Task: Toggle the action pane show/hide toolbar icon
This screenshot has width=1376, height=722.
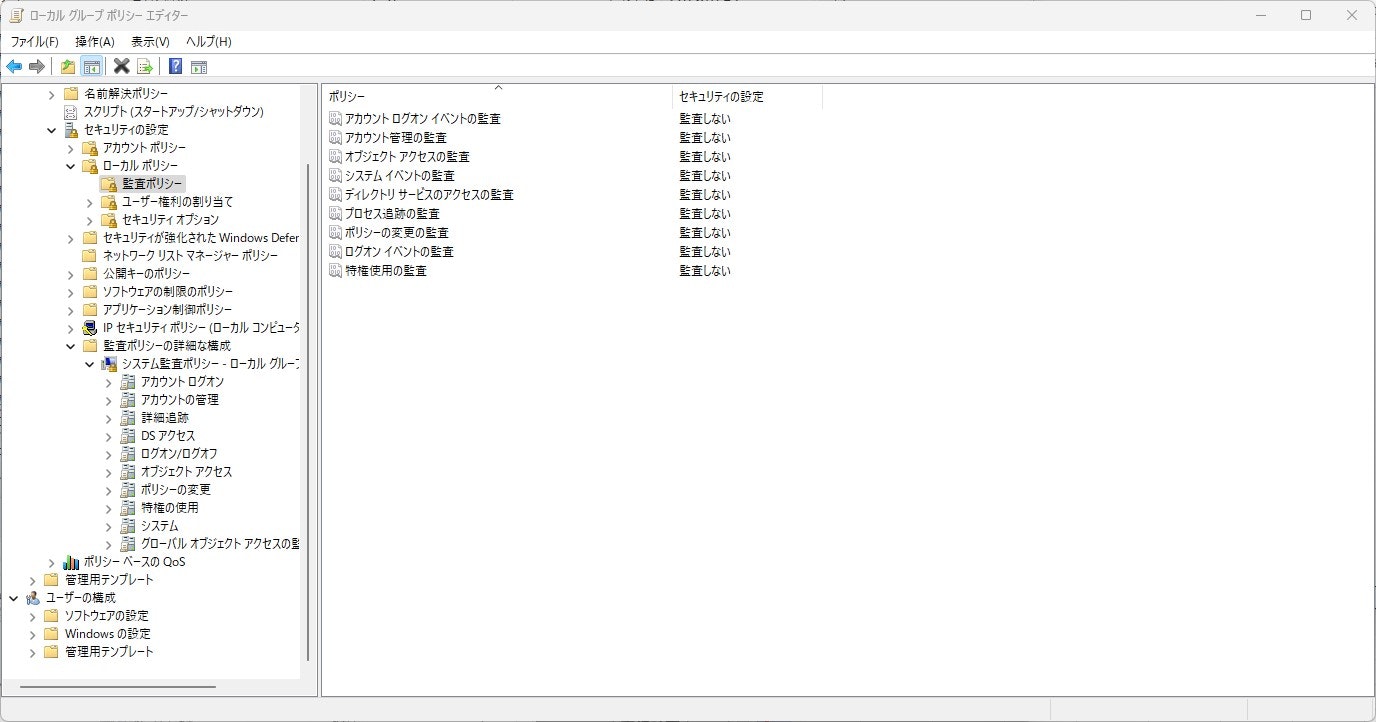Action: coord(199,67)
